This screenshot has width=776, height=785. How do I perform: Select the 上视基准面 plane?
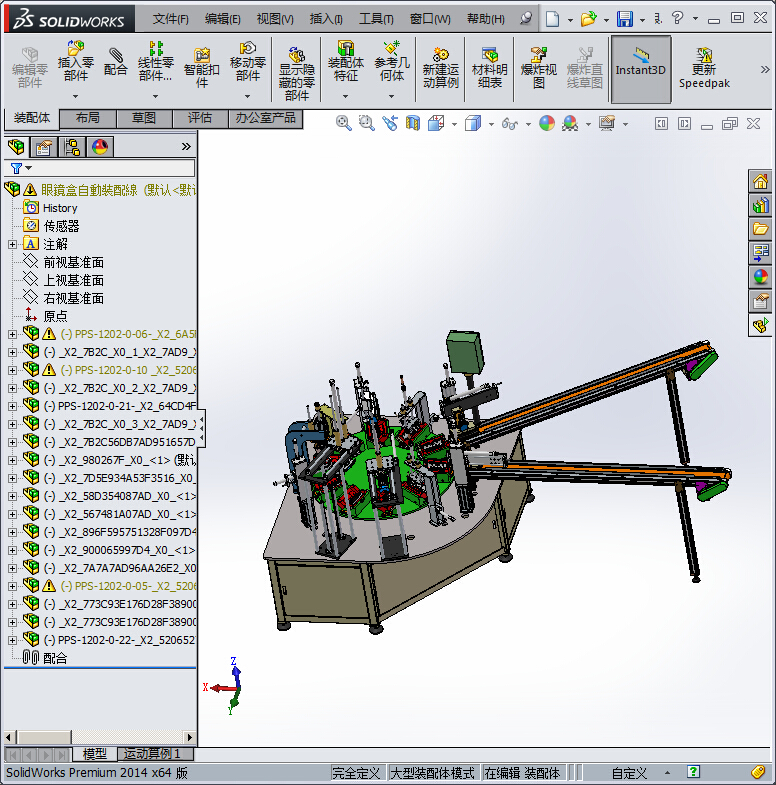(74, 280)
